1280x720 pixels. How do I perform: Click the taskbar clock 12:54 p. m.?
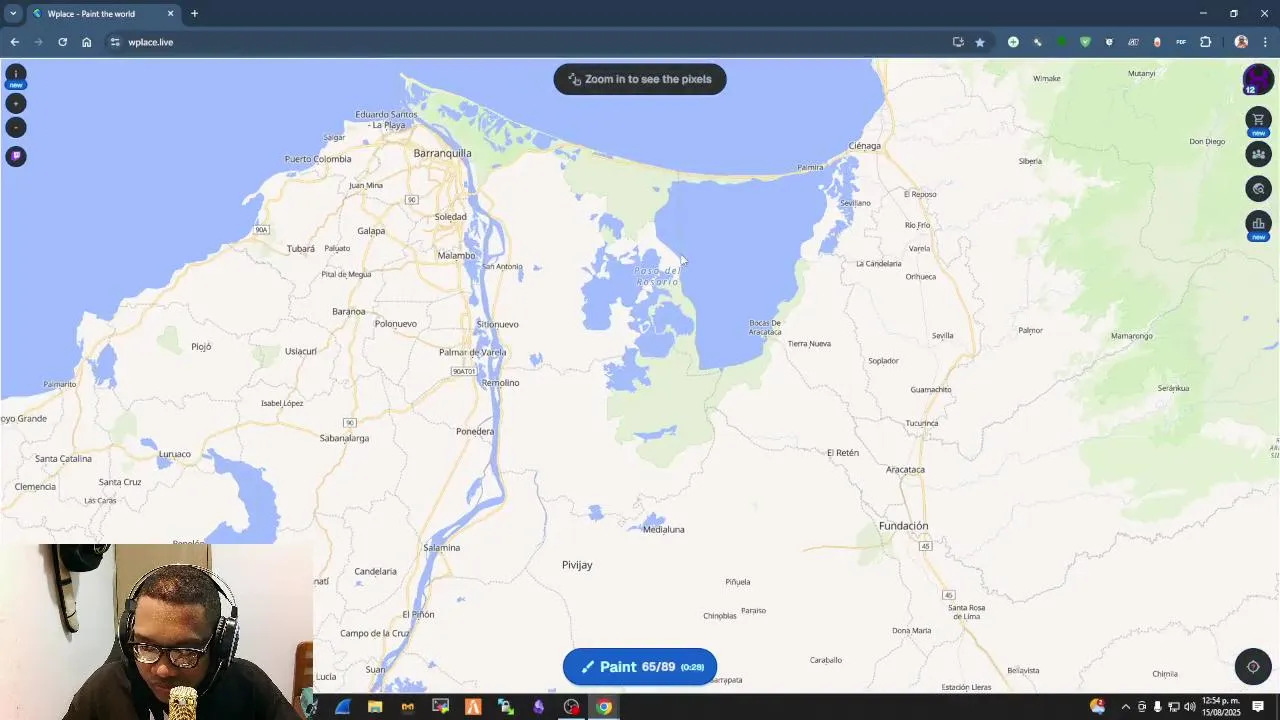tap(1220, 707)
